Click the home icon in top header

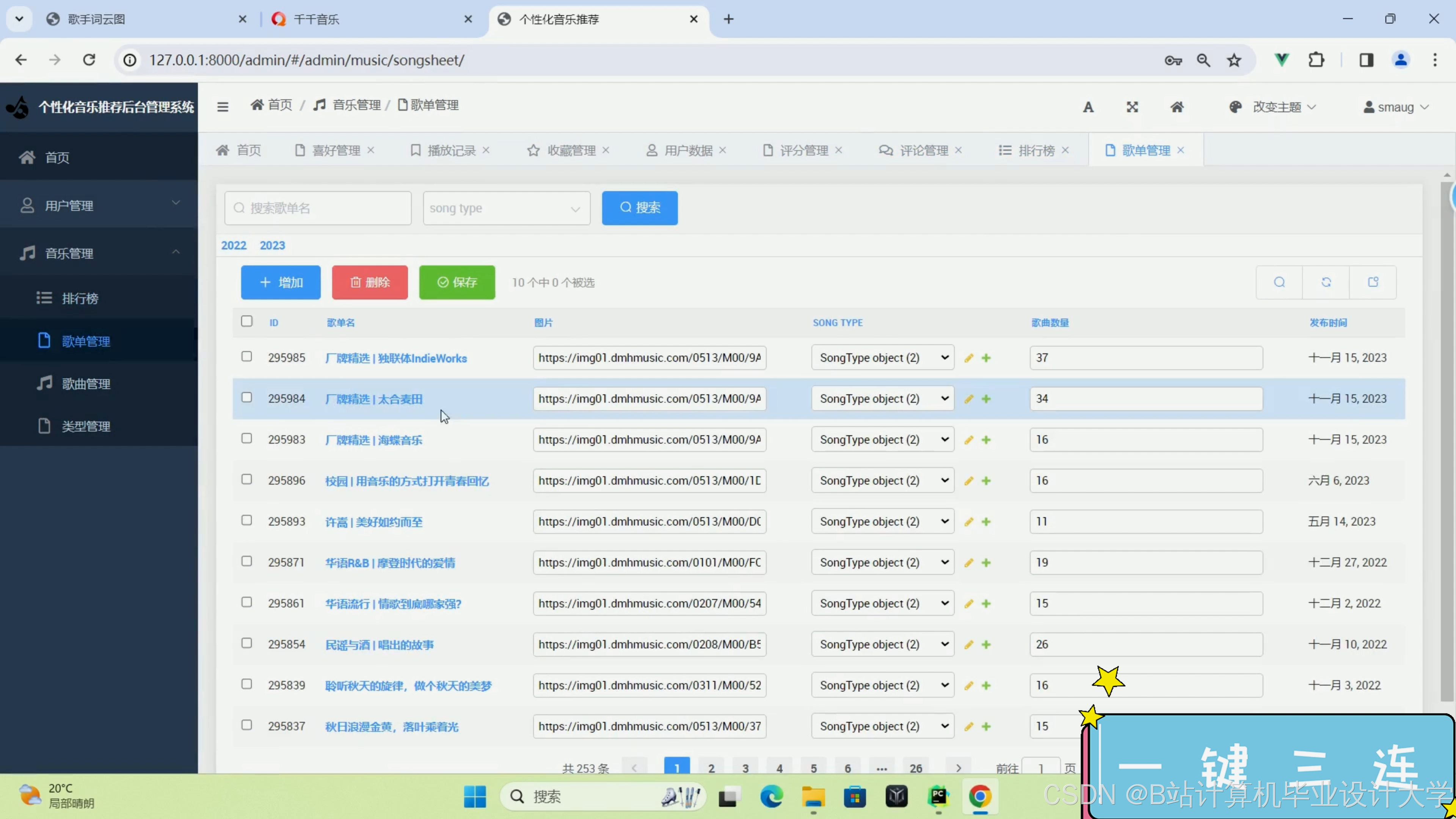[1177, 107]
